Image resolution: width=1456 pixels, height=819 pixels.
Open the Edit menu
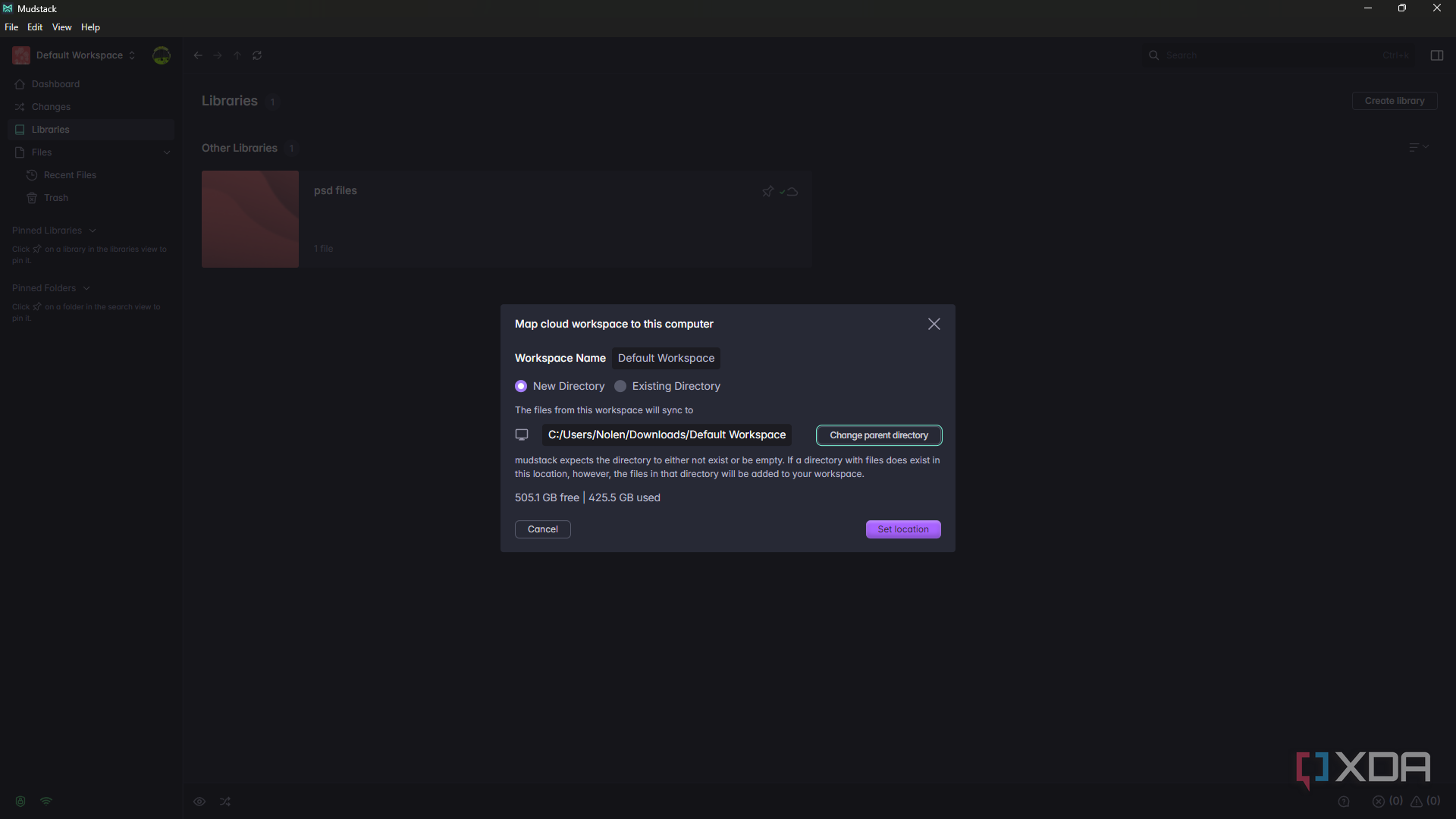point(35,27)
